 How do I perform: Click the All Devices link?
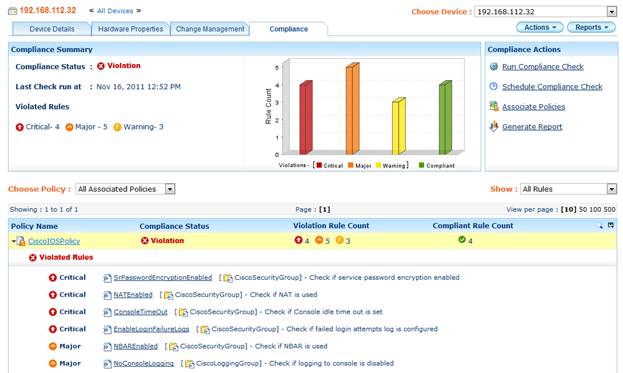tap(115, 11)
